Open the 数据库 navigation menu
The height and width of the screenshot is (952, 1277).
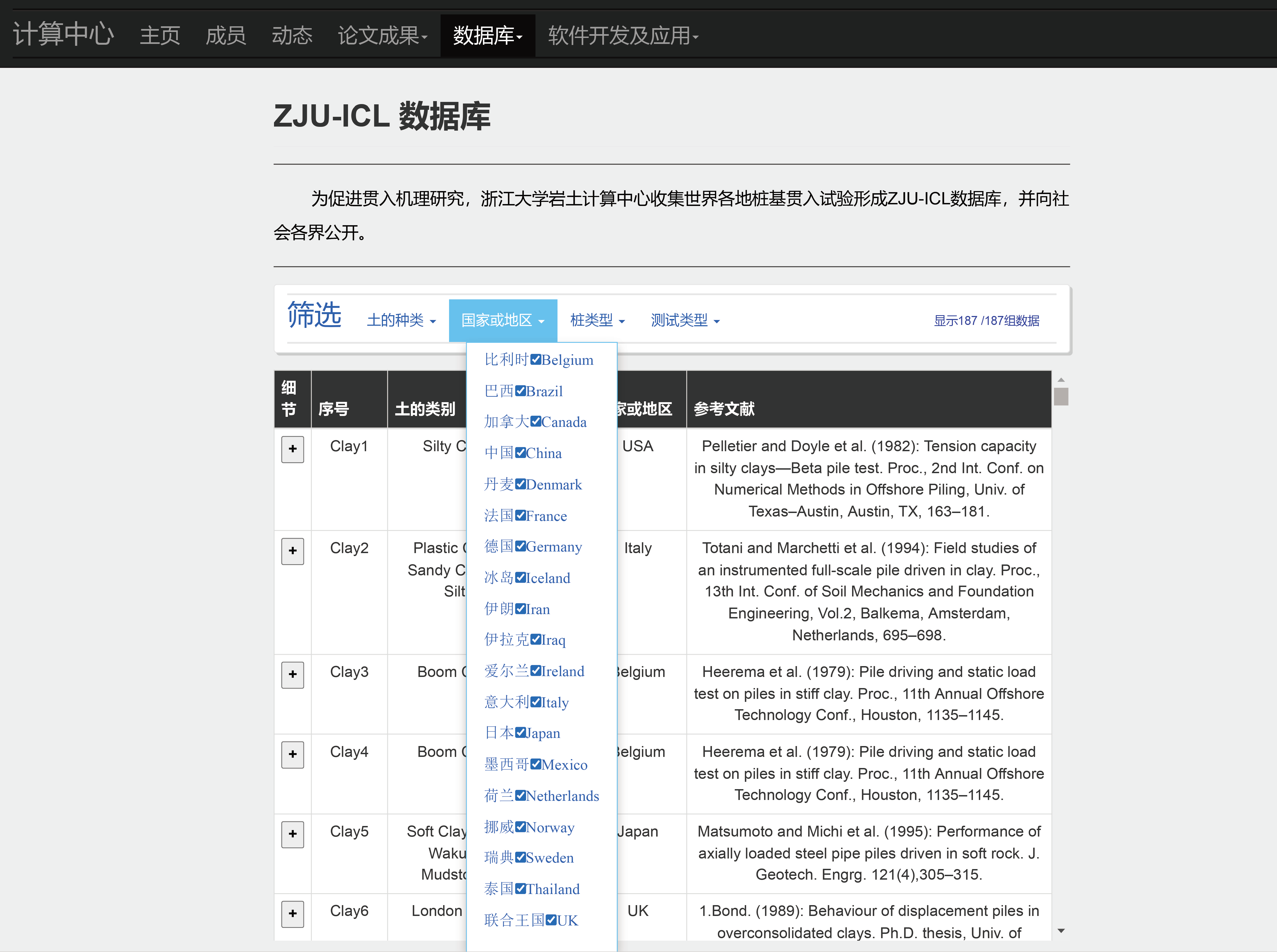click(x=488, y=36)
